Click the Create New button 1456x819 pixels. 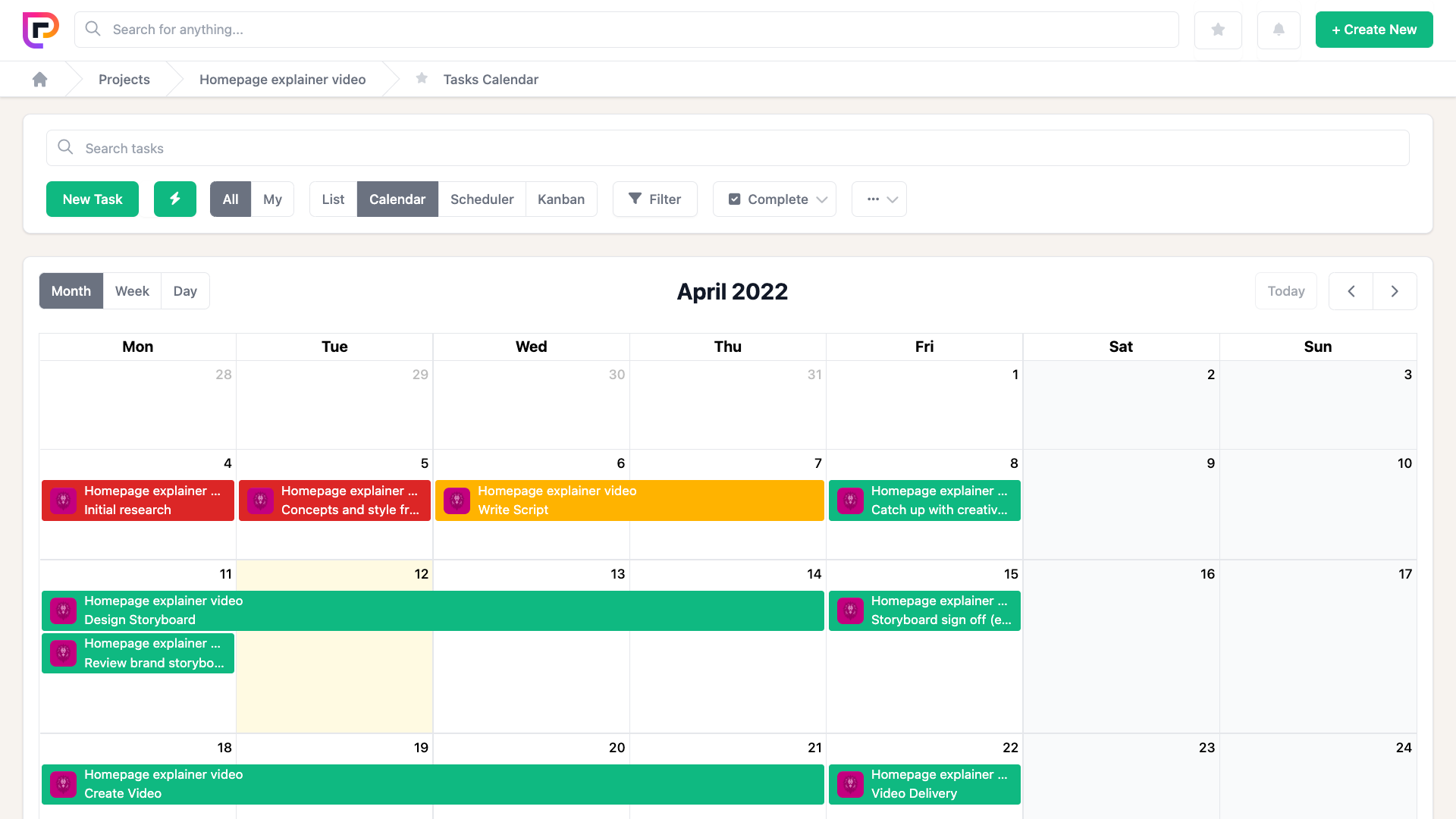(x=1373, y=30)
